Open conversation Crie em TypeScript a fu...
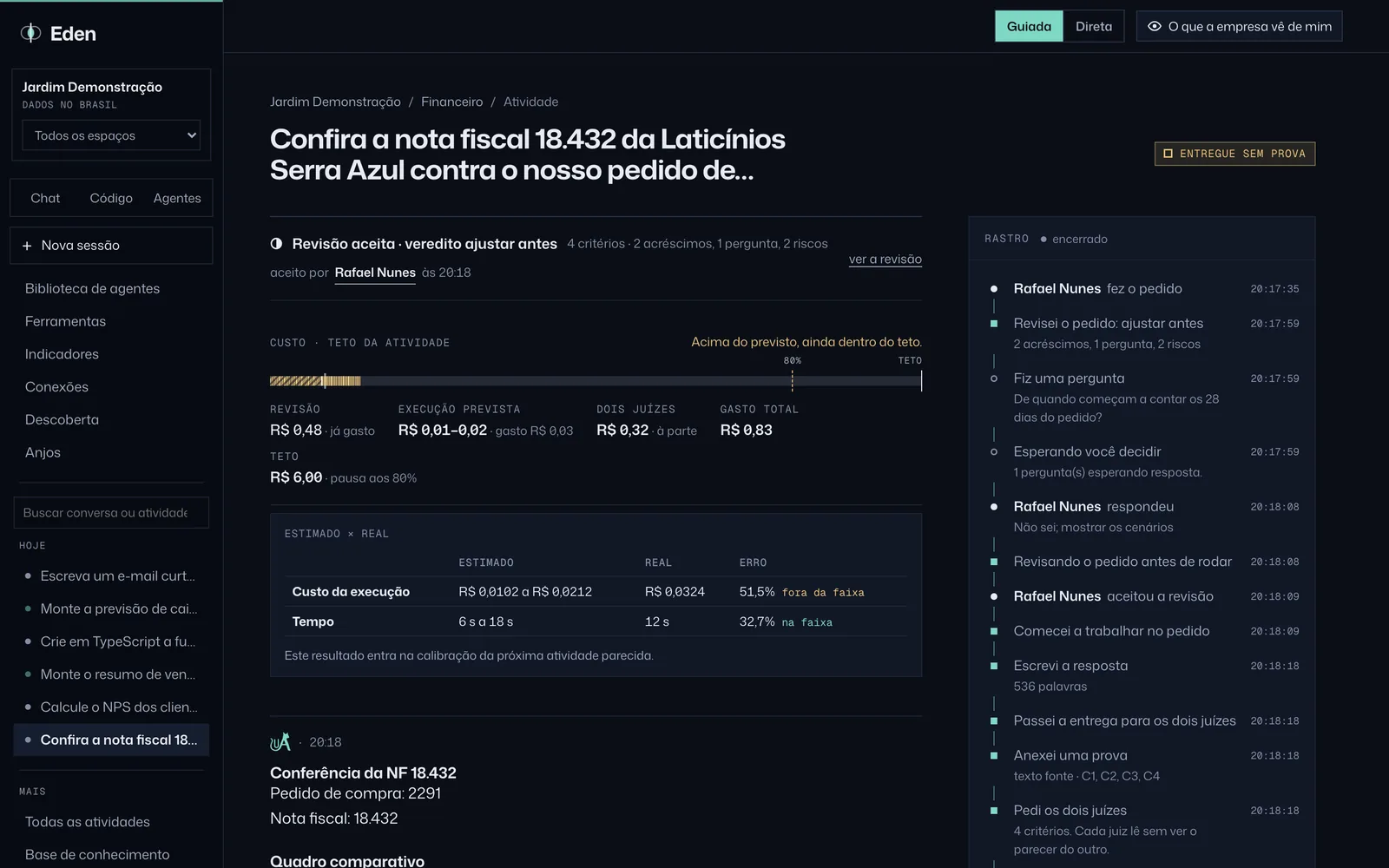Screen dimensions: 1389x868 (x=111, y=641)
